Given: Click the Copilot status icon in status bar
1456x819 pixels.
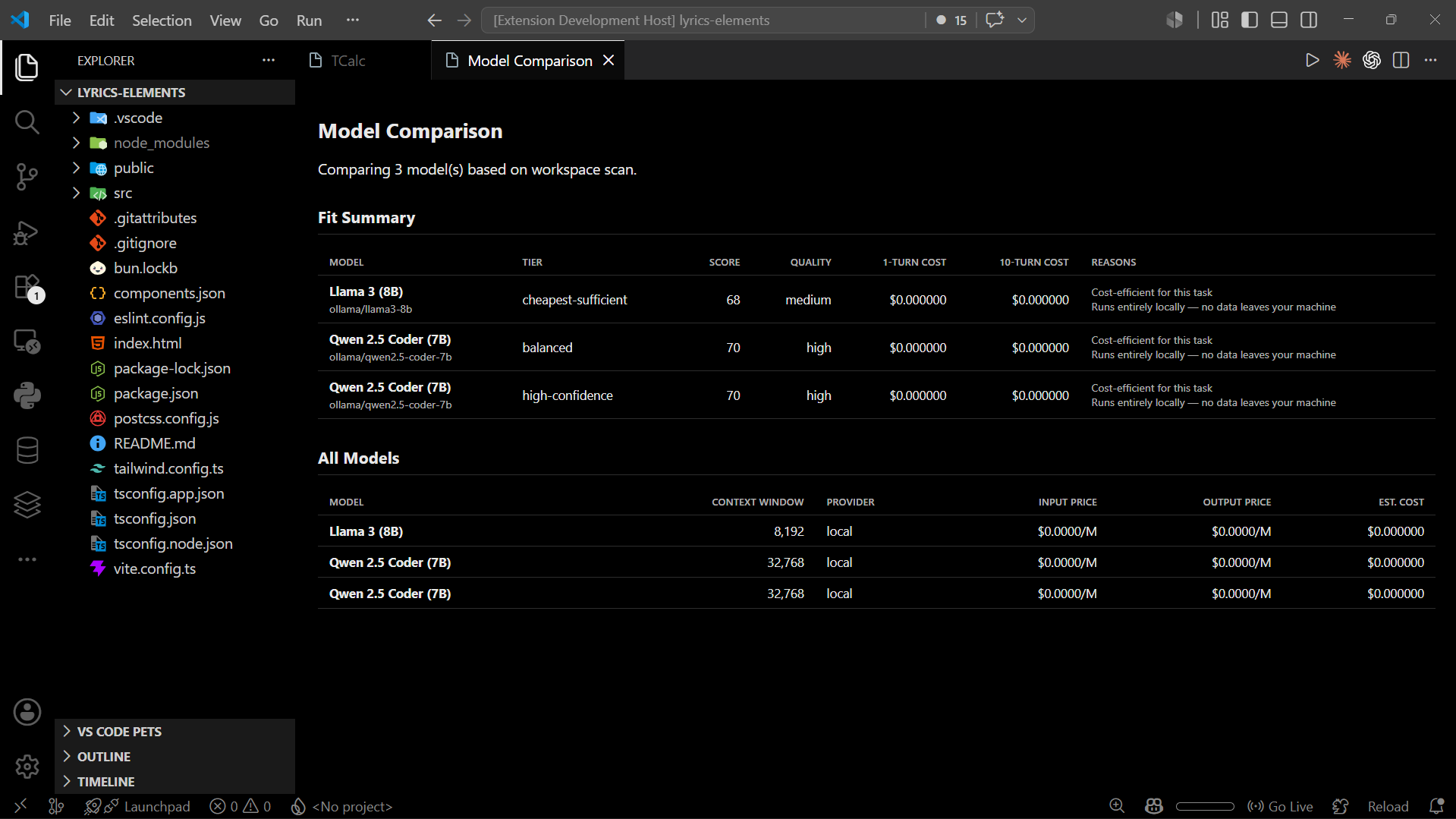Looking at the screenshot, I should pos(1153,806).
